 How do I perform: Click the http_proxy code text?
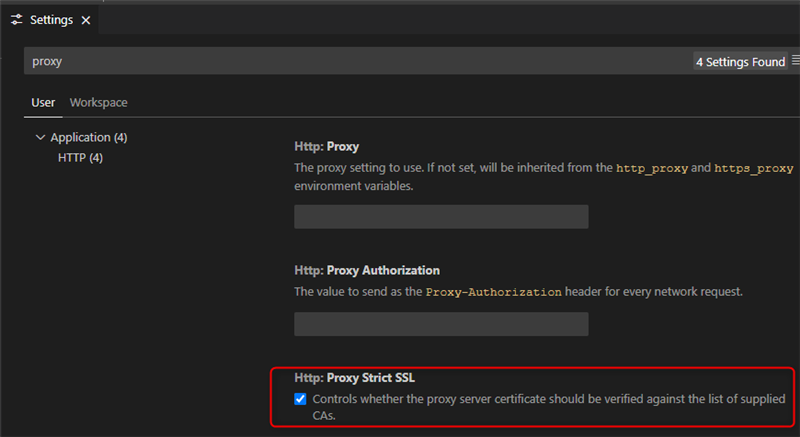652,168
